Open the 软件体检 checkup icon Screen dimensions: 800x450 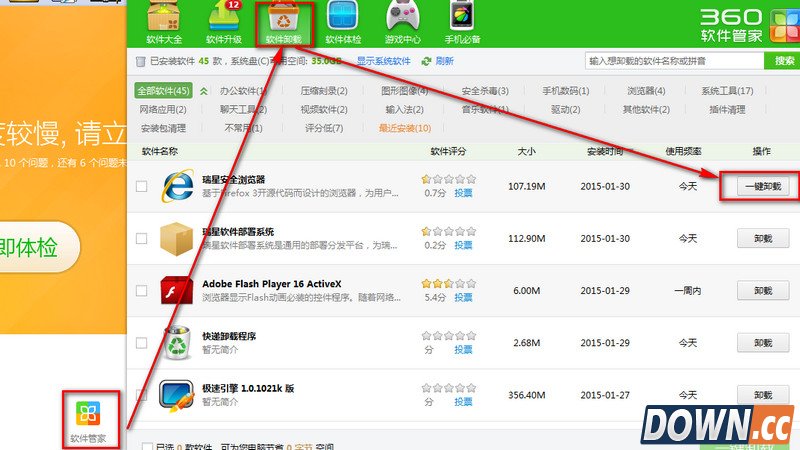coord(343,23)
